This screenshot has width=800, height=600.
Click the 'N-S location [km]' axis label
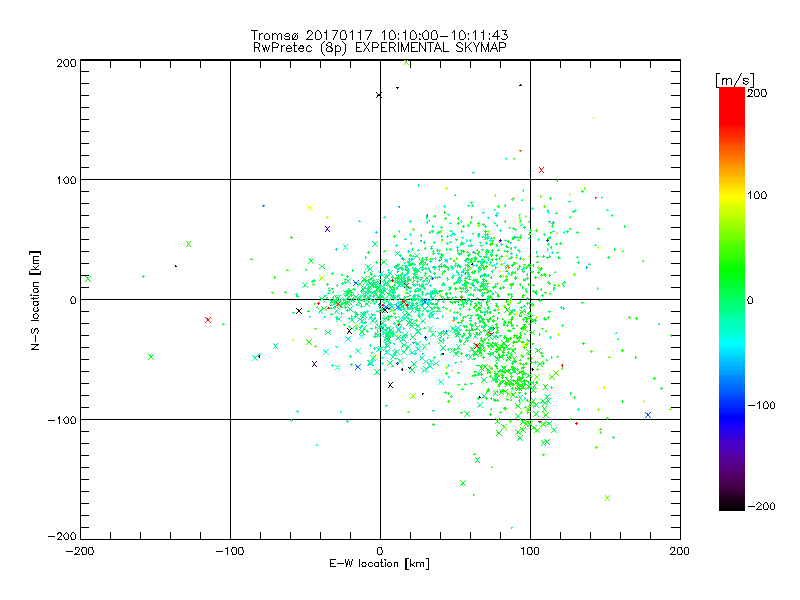pos(35,300)
